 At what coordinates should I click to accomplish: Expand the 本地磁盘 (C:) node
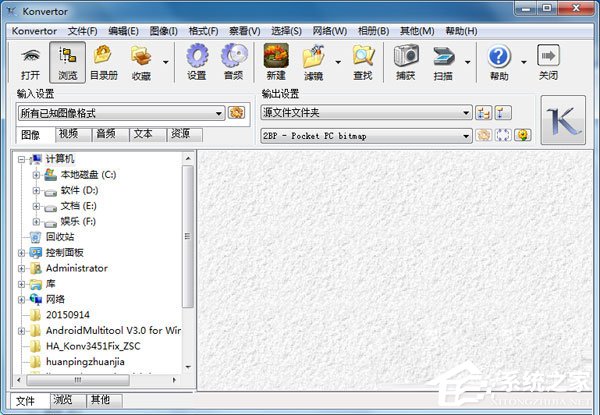[x=36, y=175]
